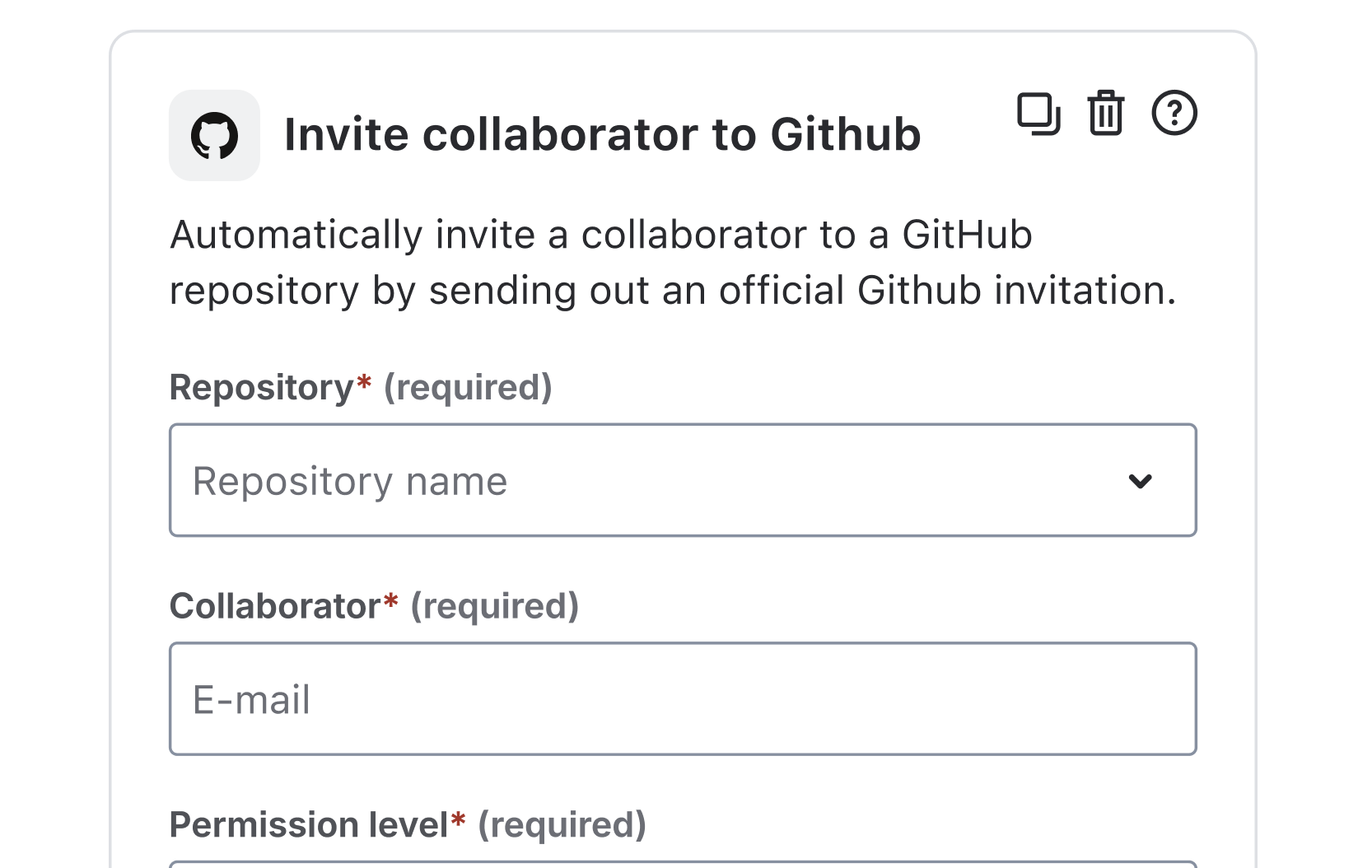This screenshot has height=868, width=1372.
Task: Click the chevron inside the Repository dropdown
Action: click(1141, 481)
